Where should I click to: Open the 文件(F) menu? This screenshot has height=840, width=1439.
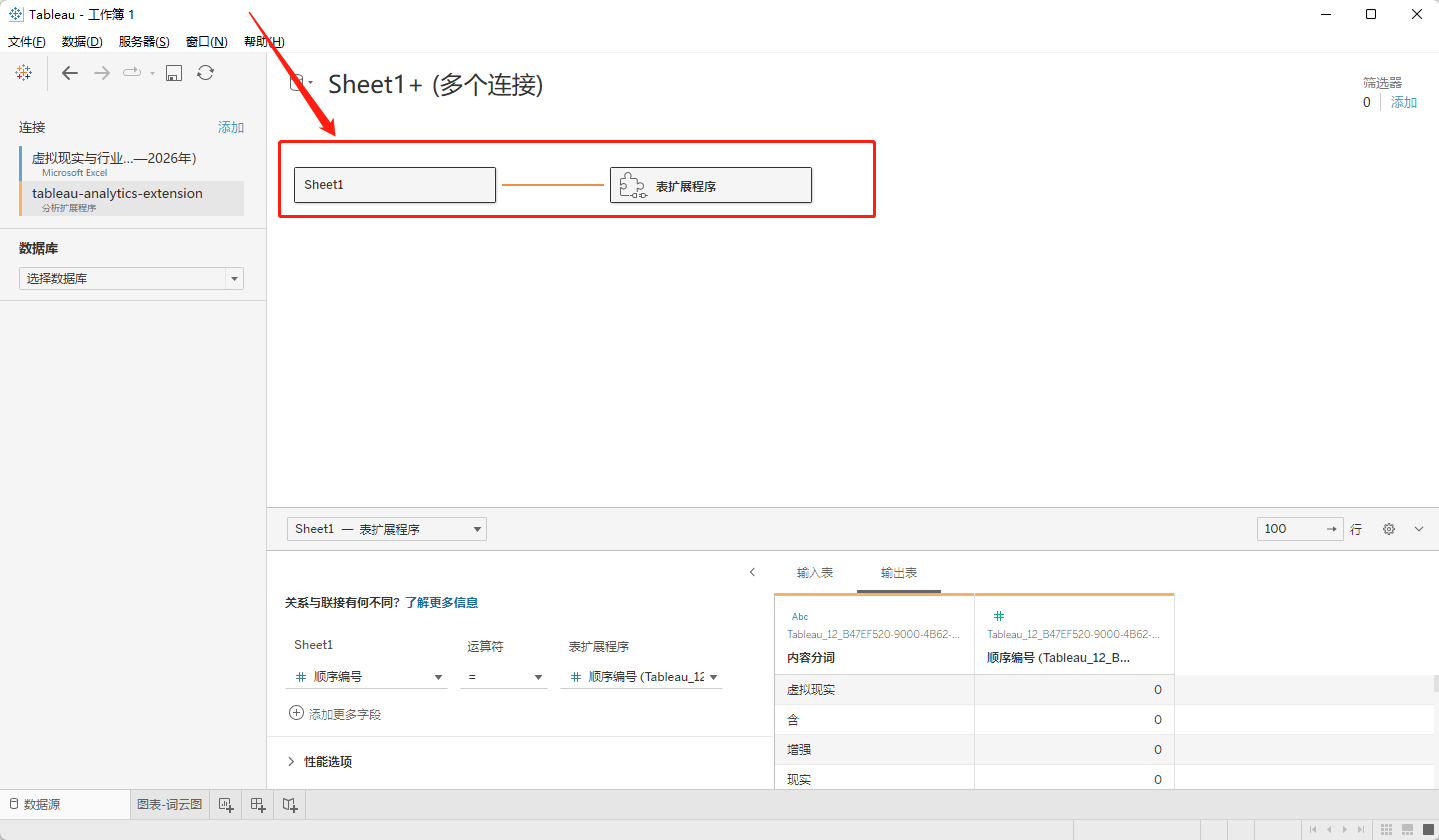(27, 42)
